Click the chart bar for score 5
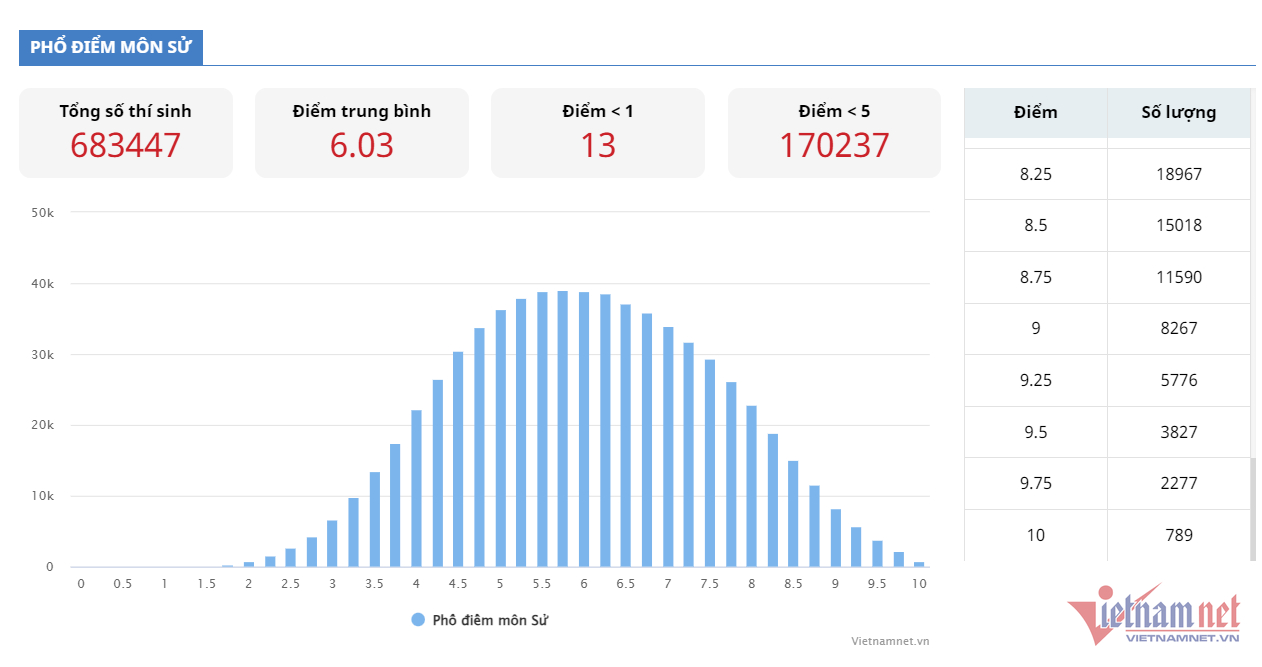 [500, 440]
